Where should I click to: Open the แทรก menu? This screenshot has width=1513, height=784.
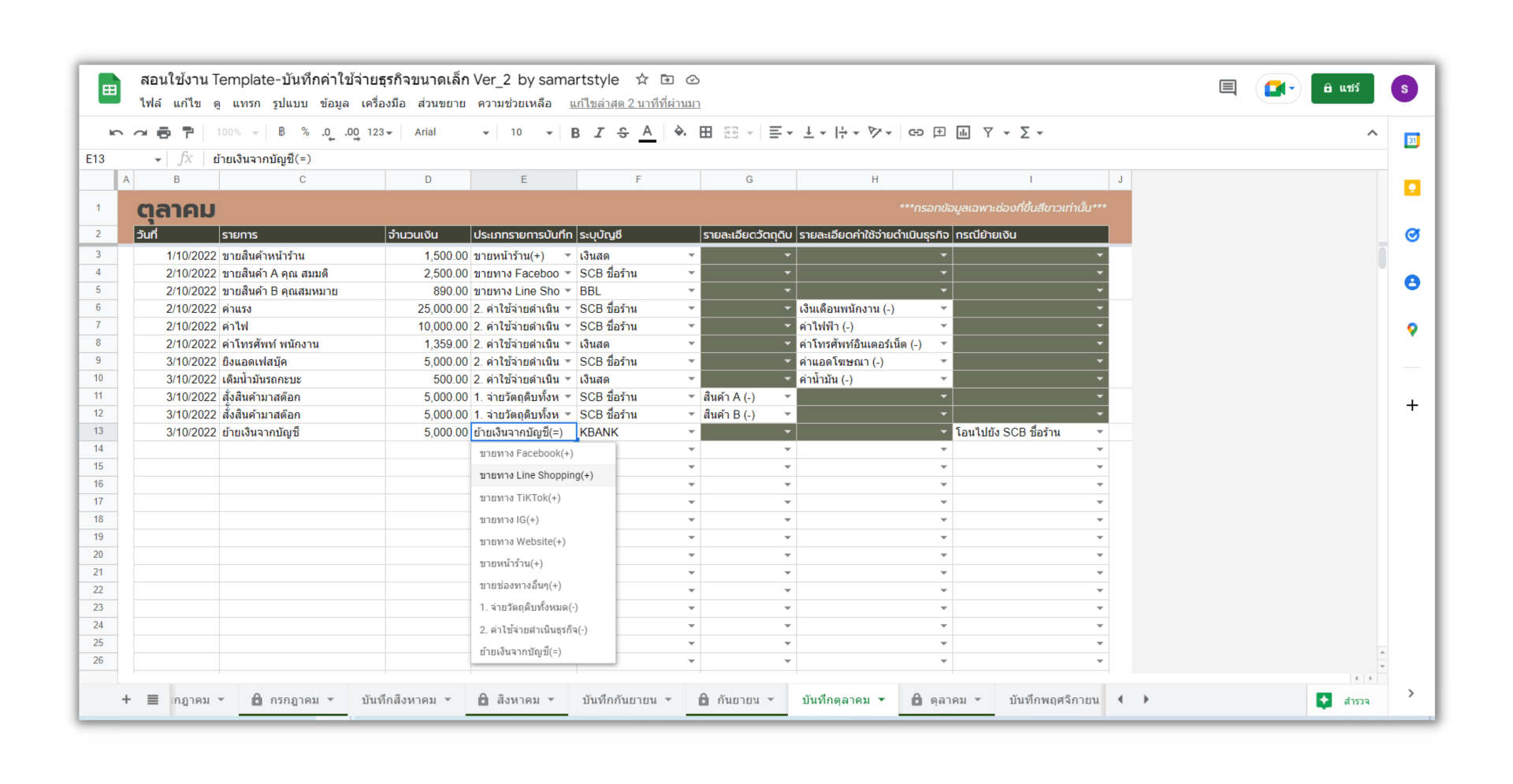tap(247, 103)
